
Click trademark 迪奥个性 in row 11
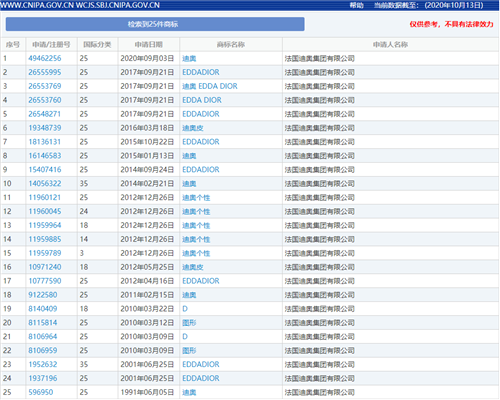(x=196, y=198)
